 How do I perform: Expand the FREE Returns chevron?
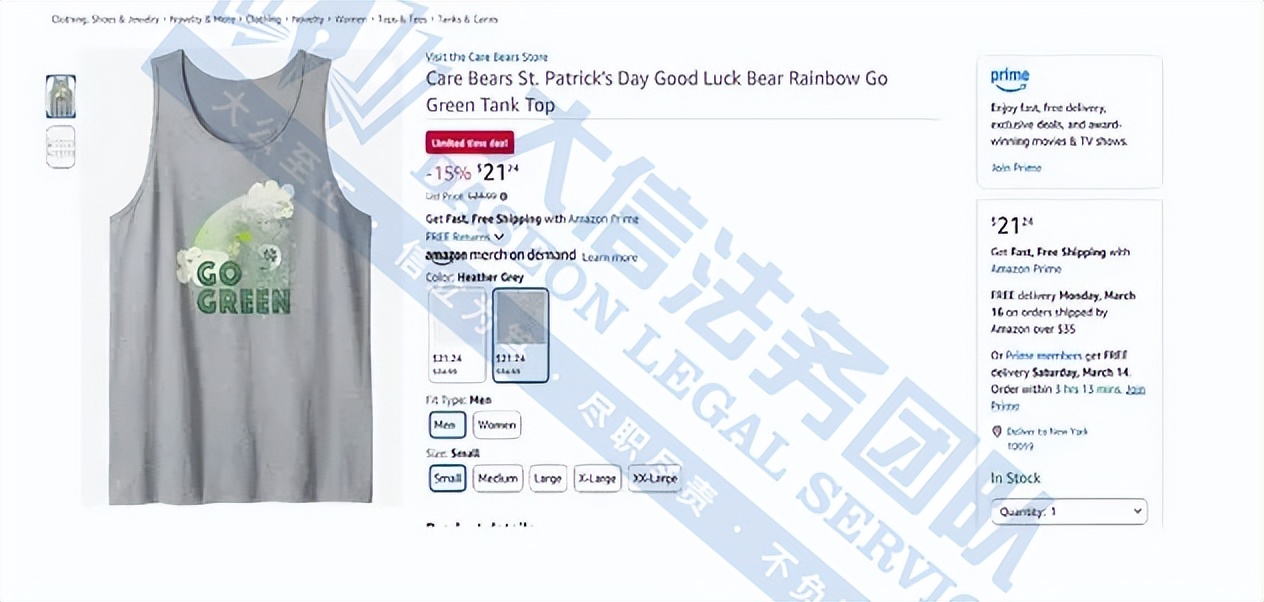coord(499,237)
